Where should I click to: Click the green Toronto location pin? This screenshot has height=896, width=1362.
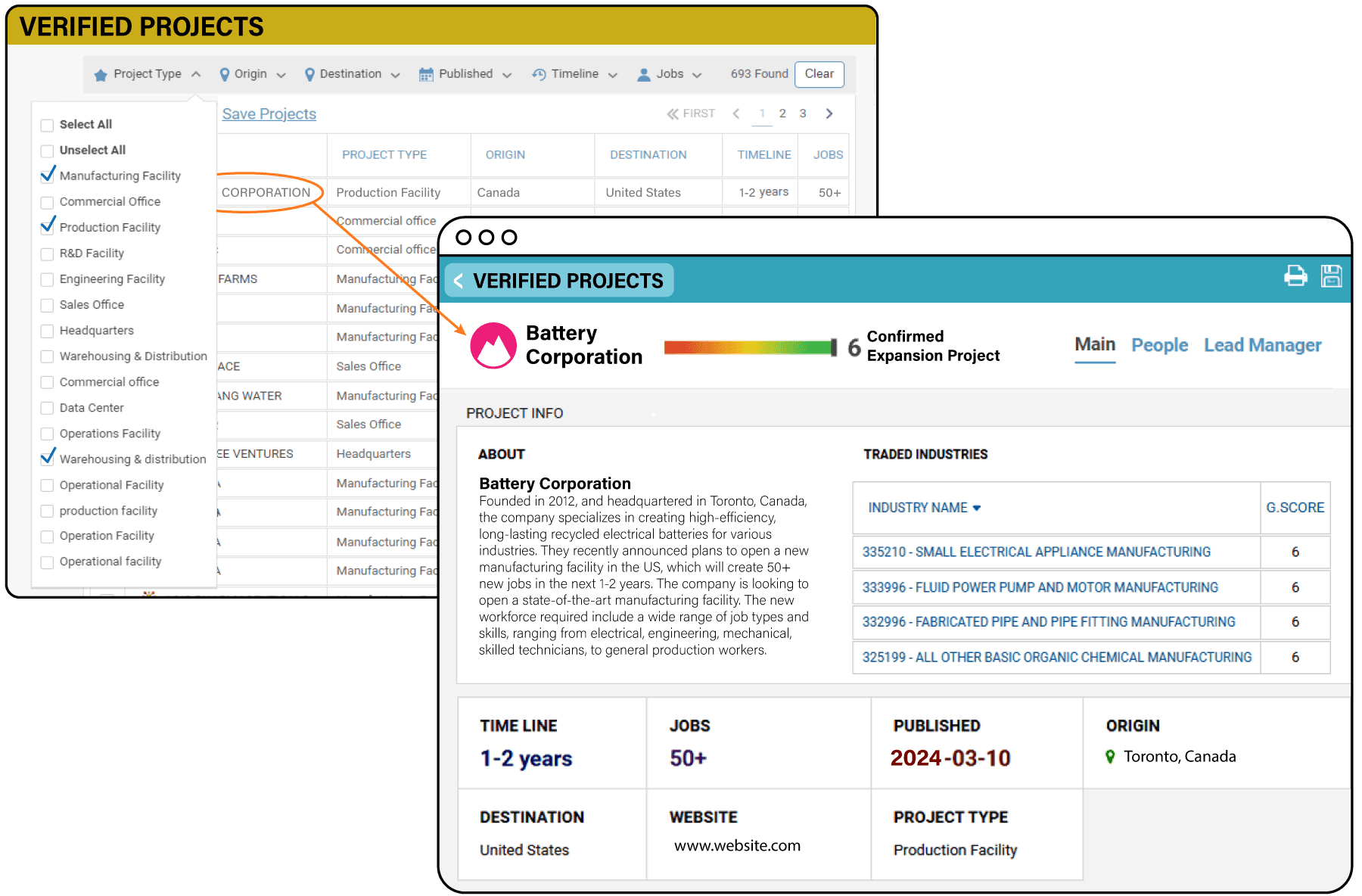1110,756
